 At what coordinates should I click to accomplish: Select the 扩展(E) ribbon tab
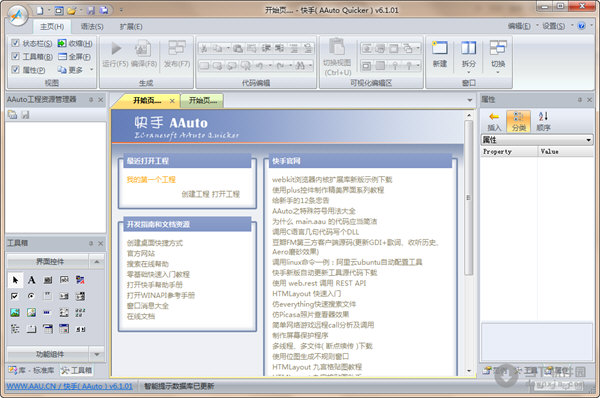pyautogui.click(x=131, y=26)
